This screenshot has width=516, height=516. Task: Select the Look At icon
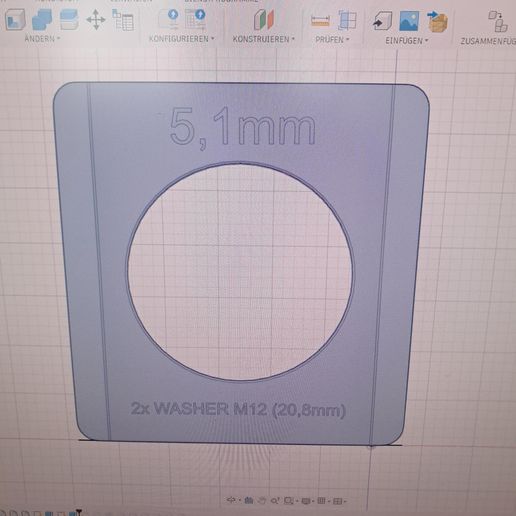coord(248,500)
